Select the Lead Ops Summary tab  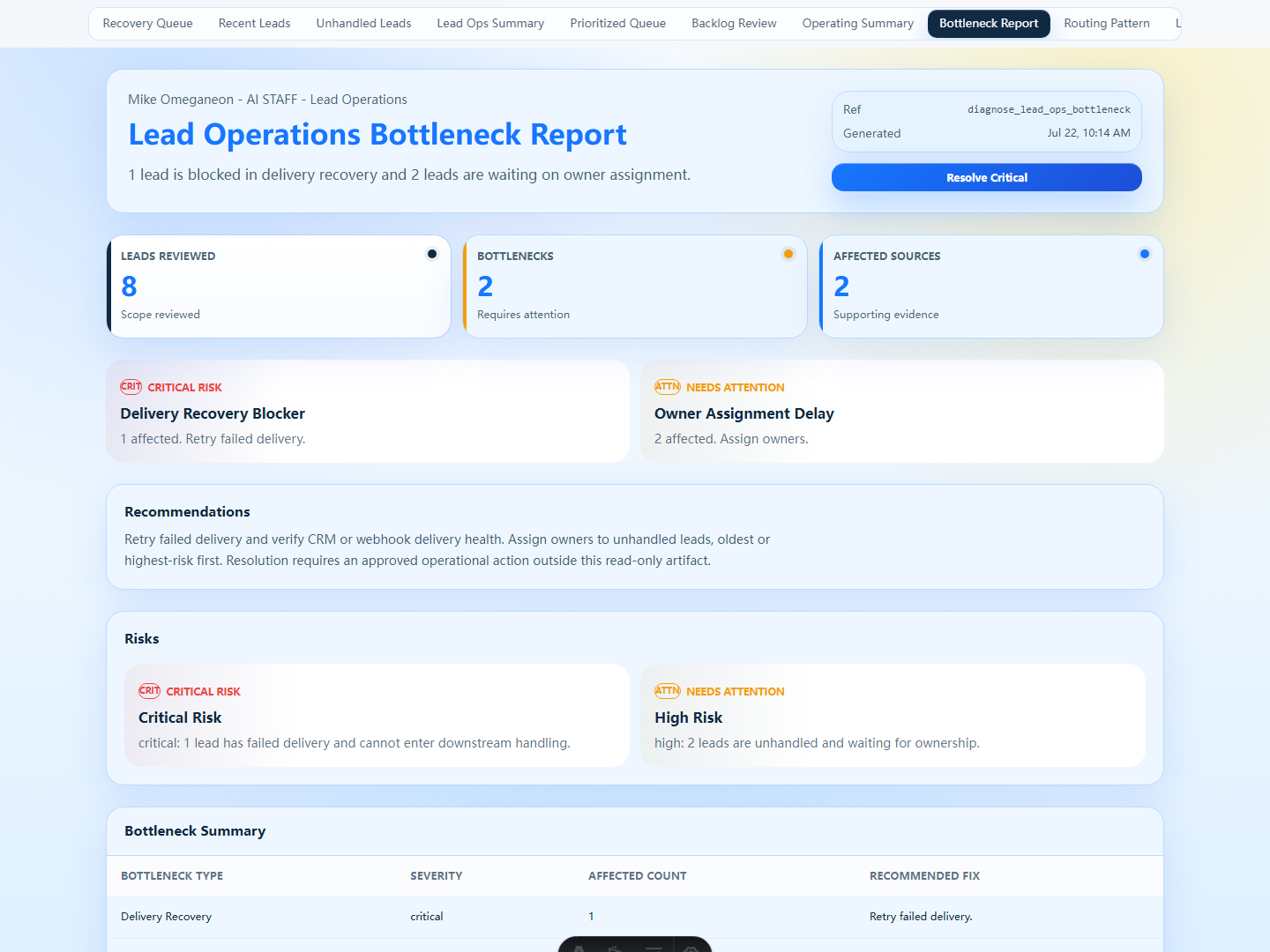(490, 24)
